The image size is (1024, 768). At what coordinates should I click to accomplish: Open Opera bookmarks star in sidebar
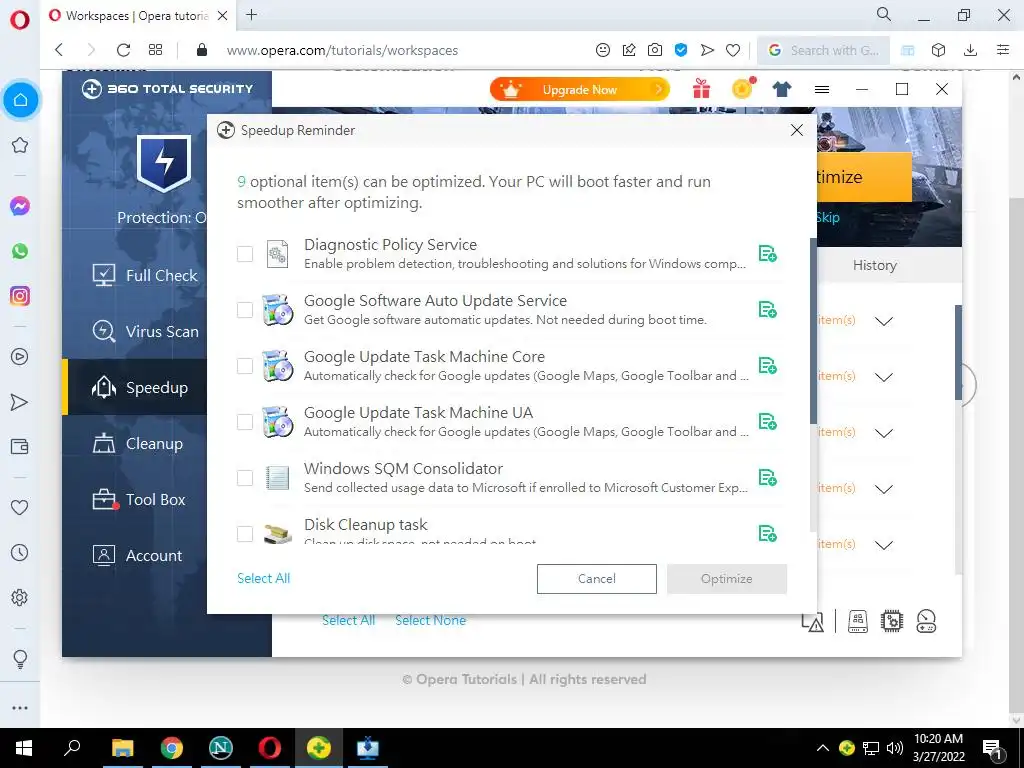(x=20, y=145)
